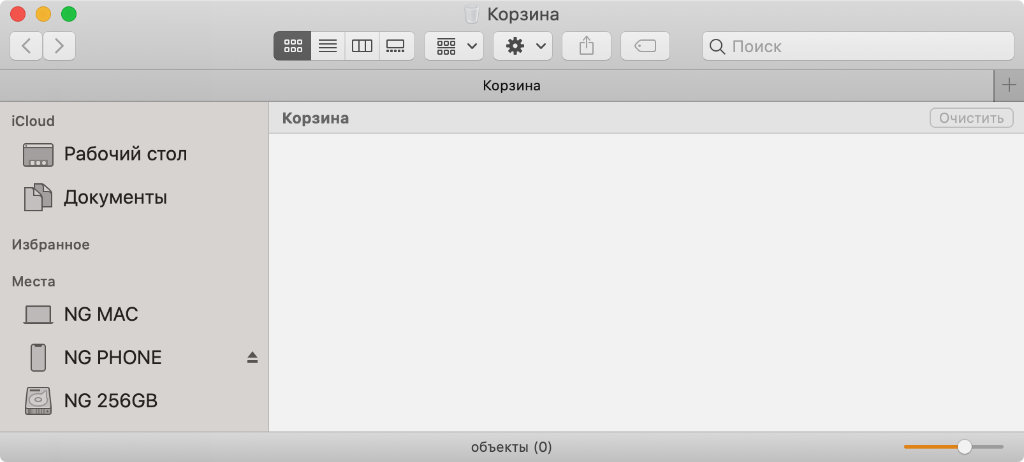Select the NG 256GB drive

[110, 401]
